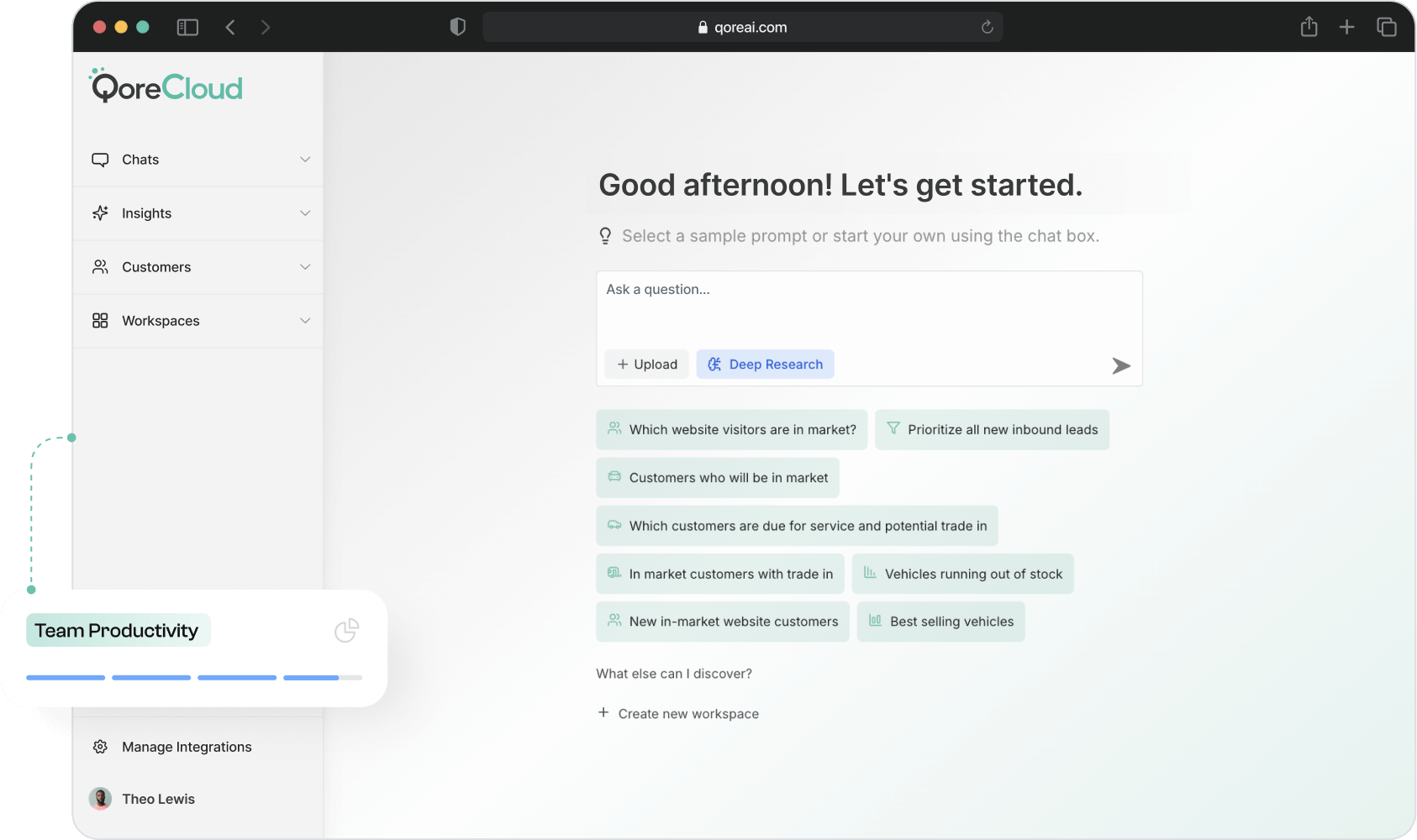Click the pie chart icon on Team Productivity card

coord(346,630)
